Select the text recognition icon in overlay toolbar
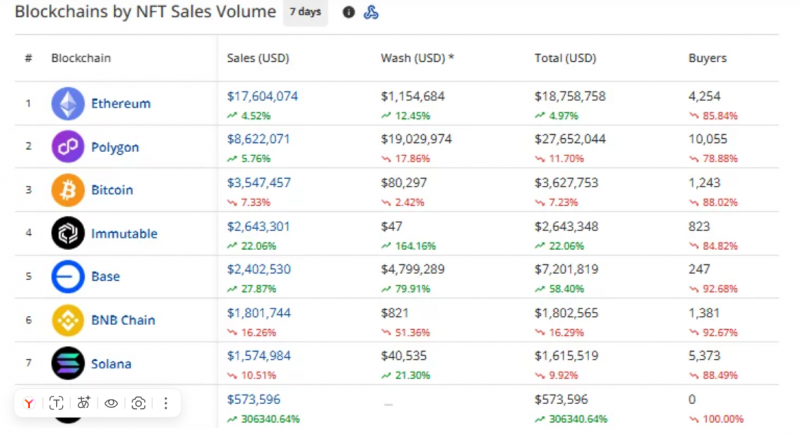The height and width of the screenshot is (438, 800). click(x=56, y=403)
